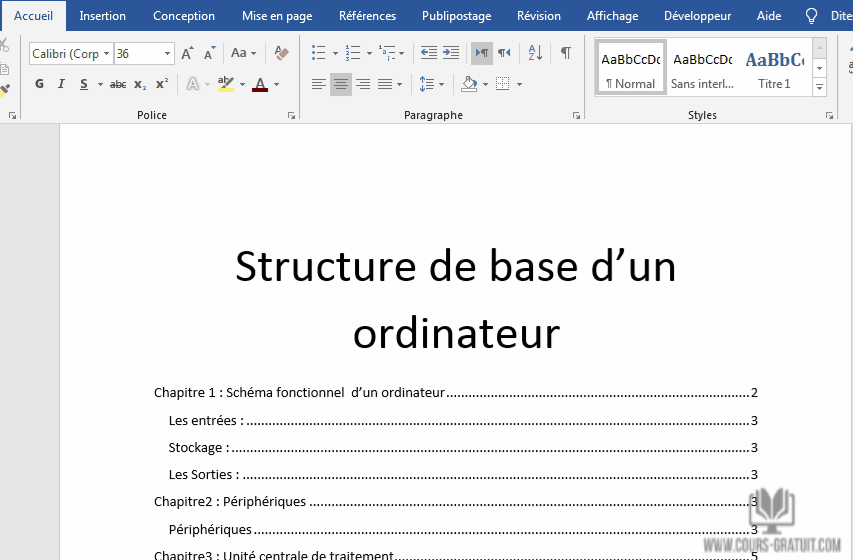
Task: Align text to the left
Action: pos(319,84)
